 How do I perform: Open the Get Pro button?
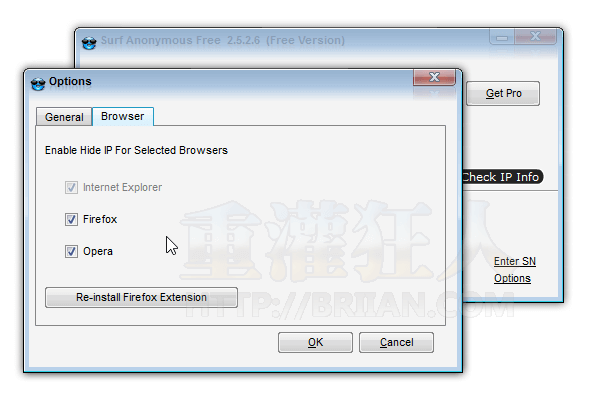pos(503,93)
